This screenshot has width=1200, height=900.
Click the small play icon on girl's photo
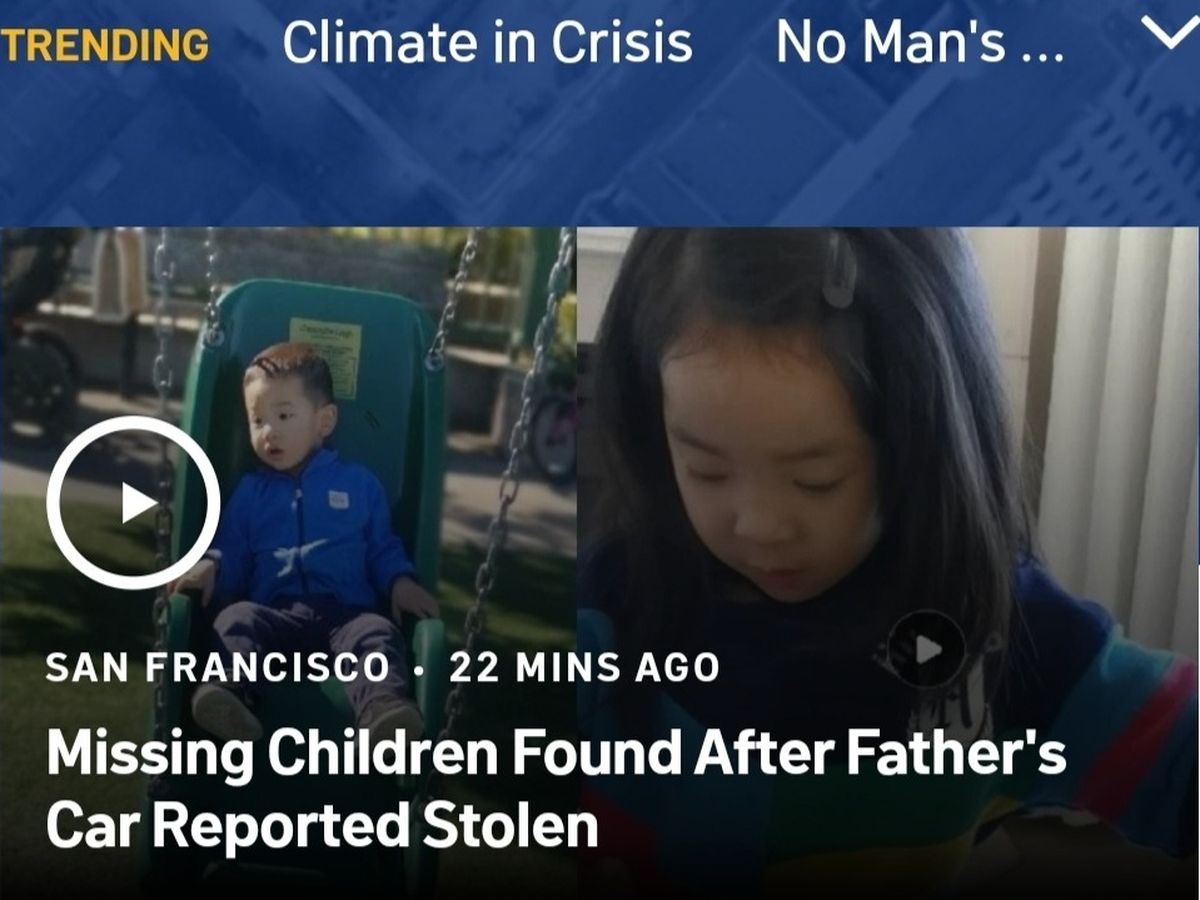pyautogui.click(x=928, y=649)
